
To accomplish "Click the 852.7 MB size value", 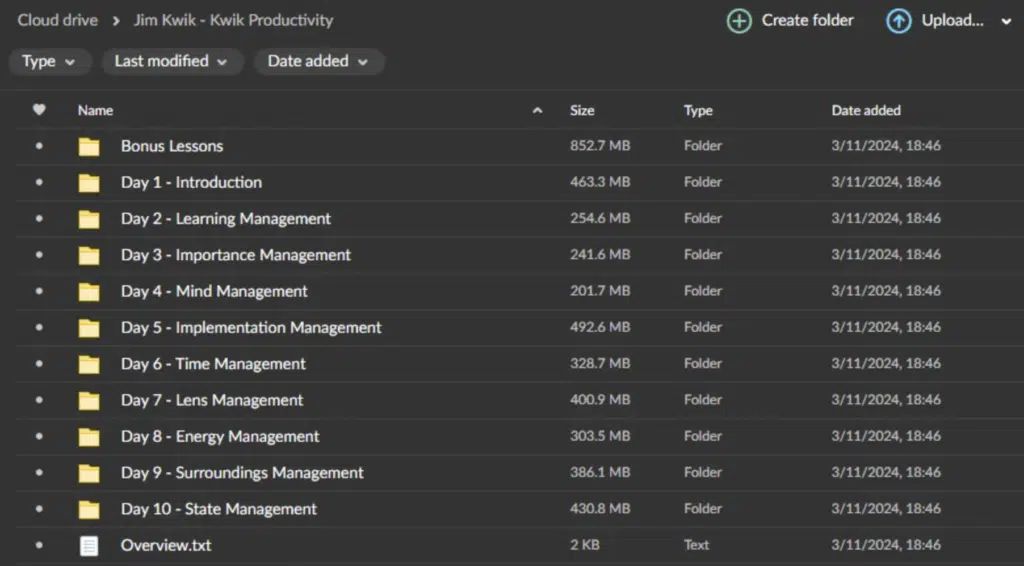I will point(600,146).
